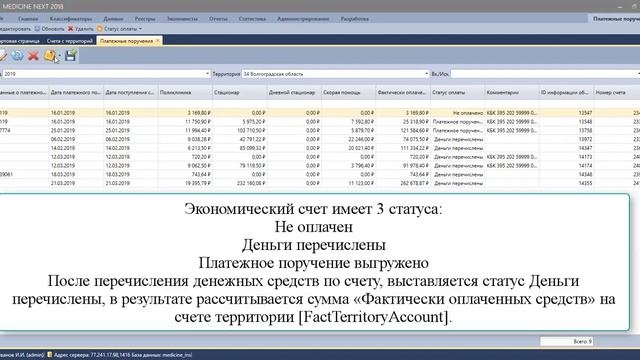Screen dimensions: 640x360
Task: Sort by Дата платежного по... column header
Action: pyautogui.click(x=76, y=93)
